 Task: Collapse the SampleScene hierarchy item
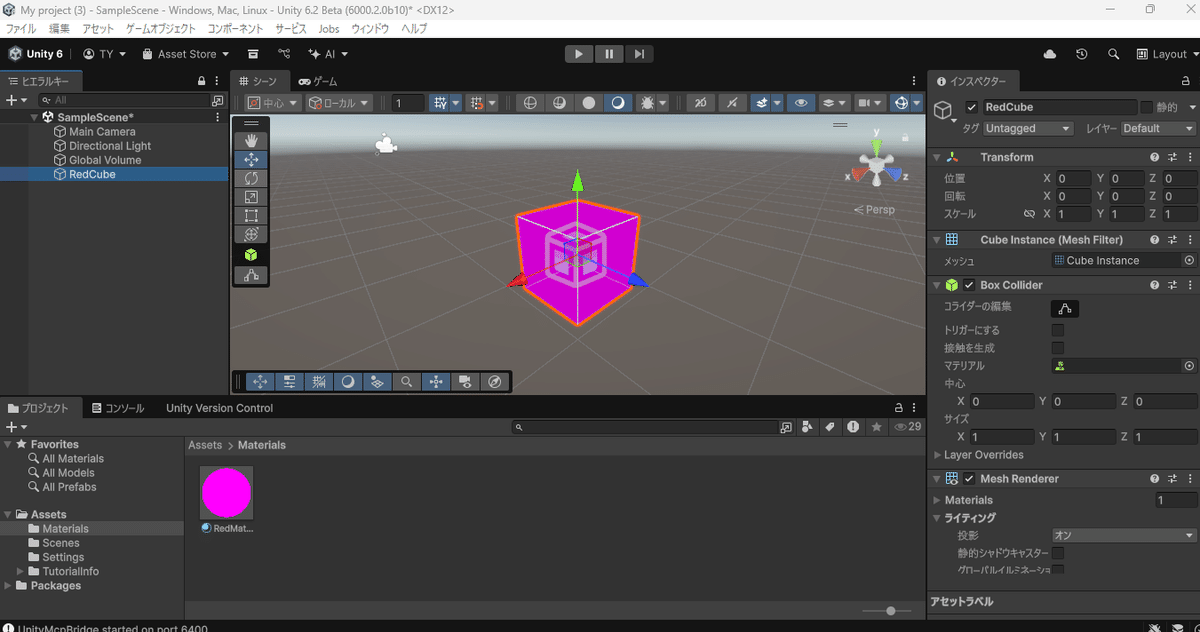click(x=33, y=116)
